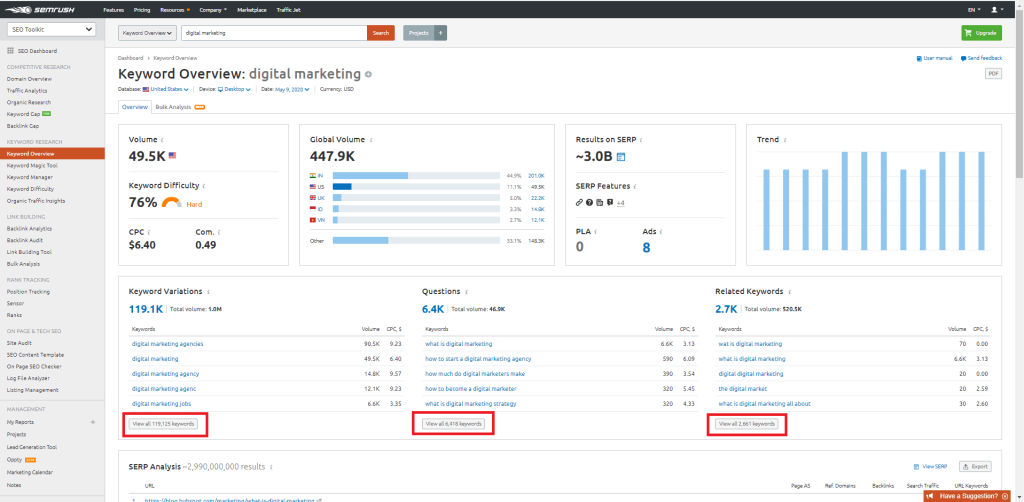
Task: Click View all 6,418 keywords button
Action: tap(454, 424)
